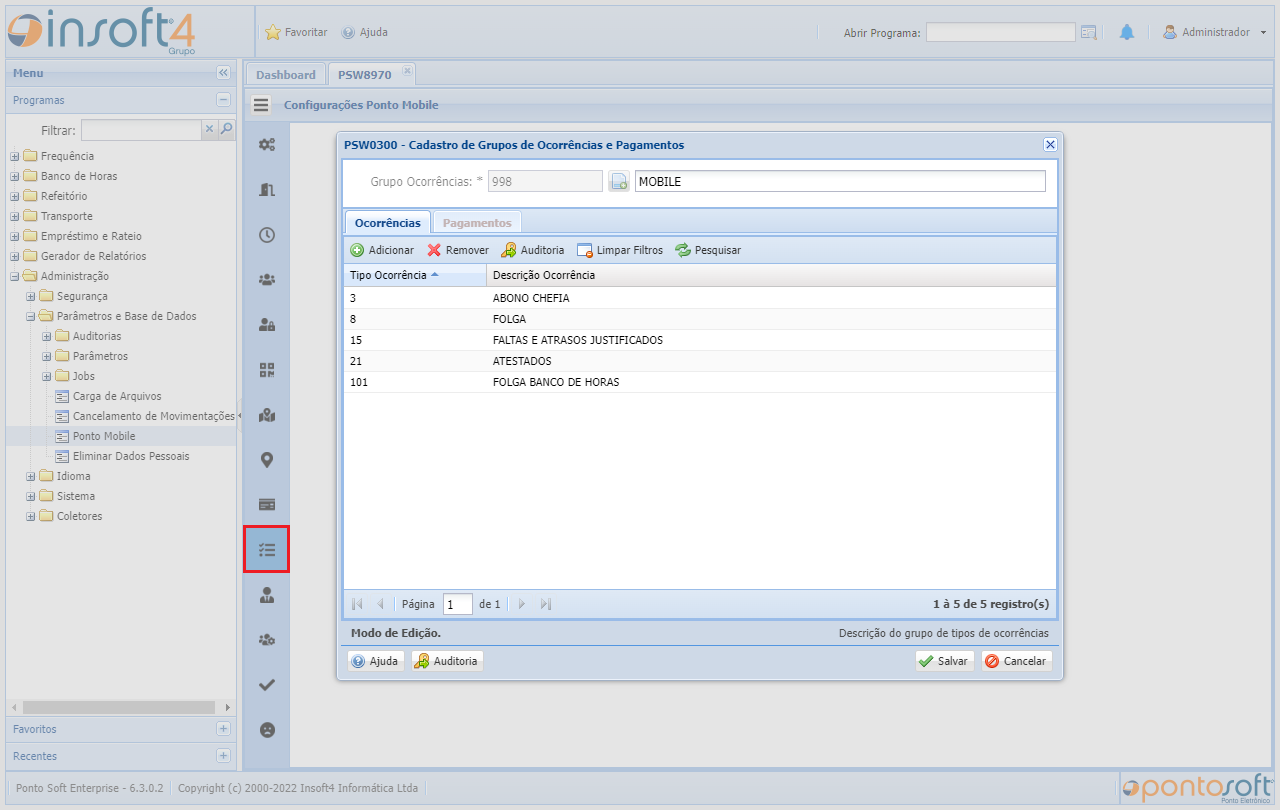Click the gears settings icon in sidebar
The width and height of the screenshot is (1280, 810).
tap(267, 144)
